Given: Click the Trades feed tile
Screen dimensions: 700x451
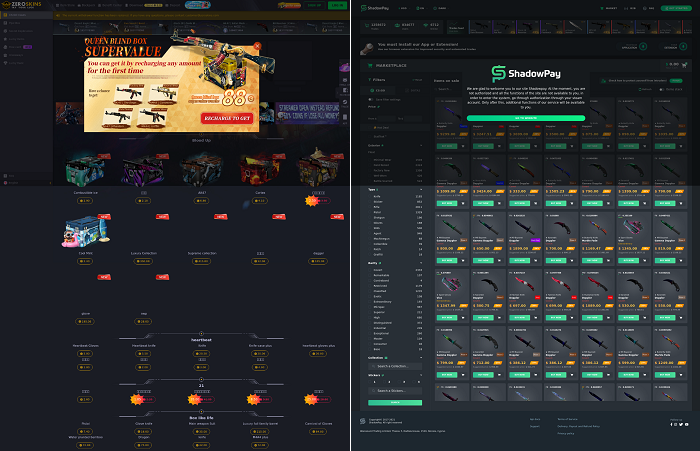Looking at the screenshot, I should pos(456,28).
